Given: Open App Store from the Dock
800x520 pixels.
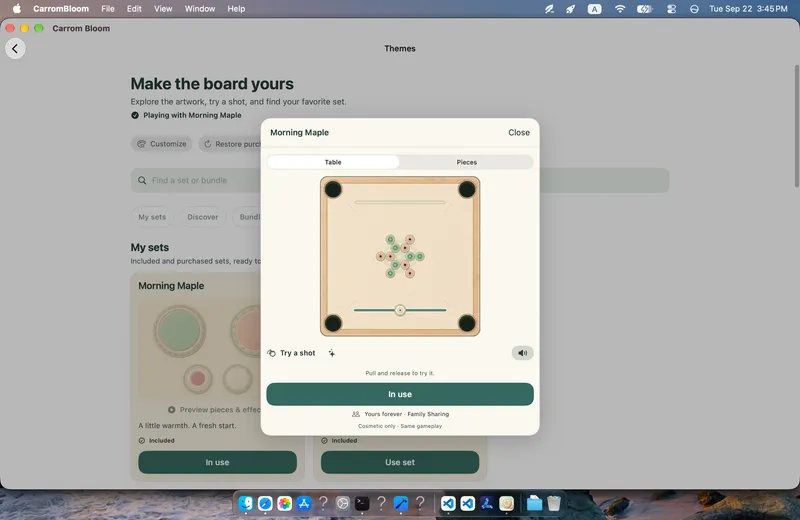Looking at the screenshot, I should (304, 504).
